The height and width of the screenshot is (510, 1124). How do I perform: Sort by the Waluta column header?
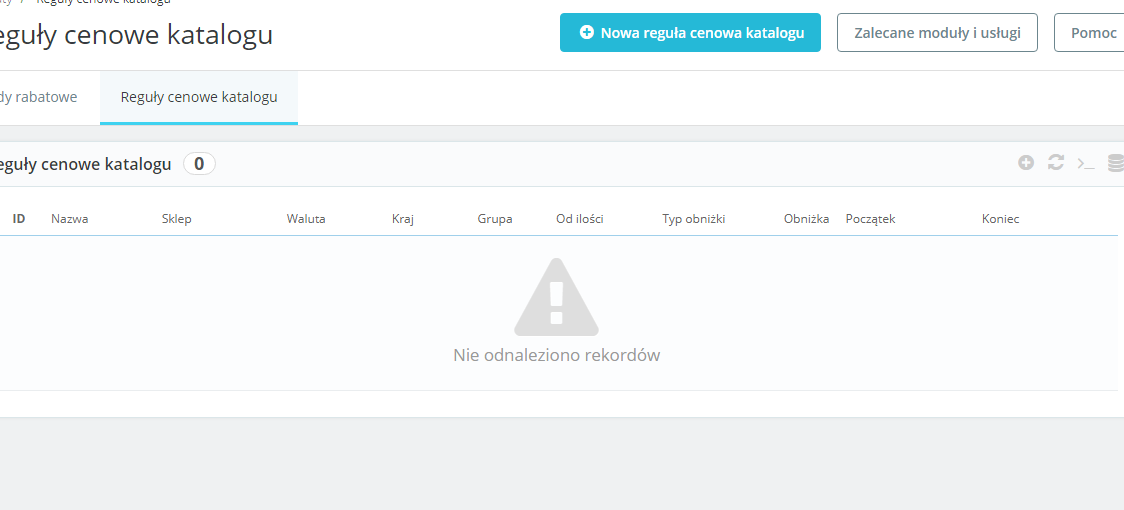tap(306, 219)
